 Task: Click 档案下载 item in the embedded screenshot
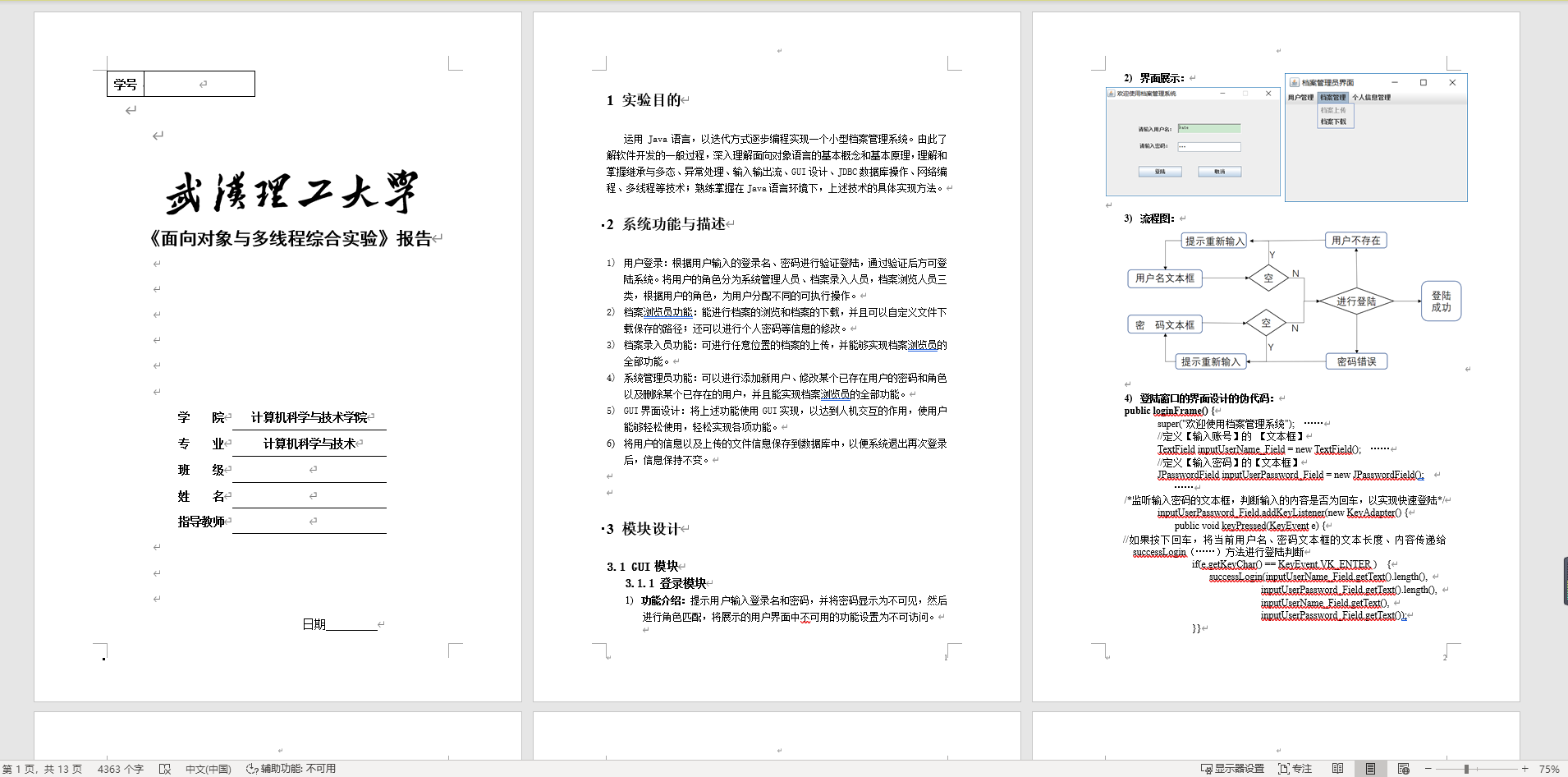[1333, 122]
